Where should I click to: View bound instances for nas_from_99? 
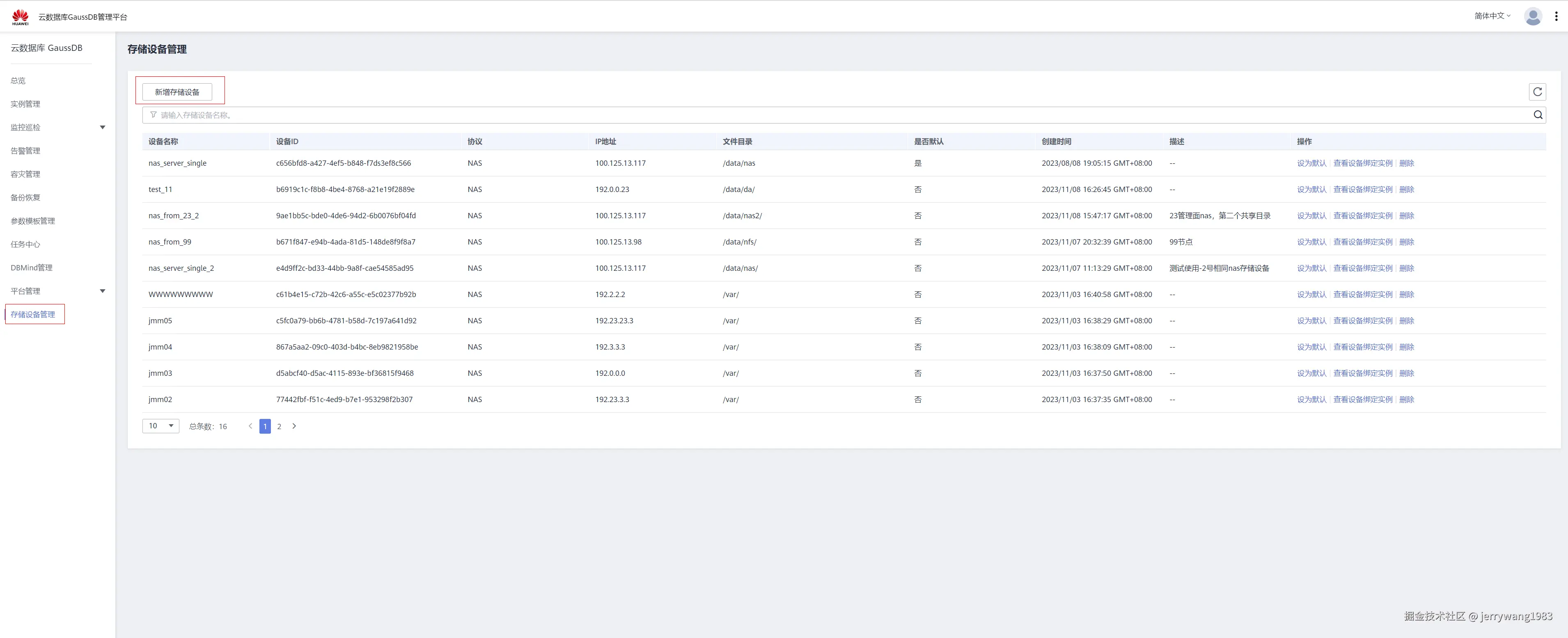(x=1362, y=242)
